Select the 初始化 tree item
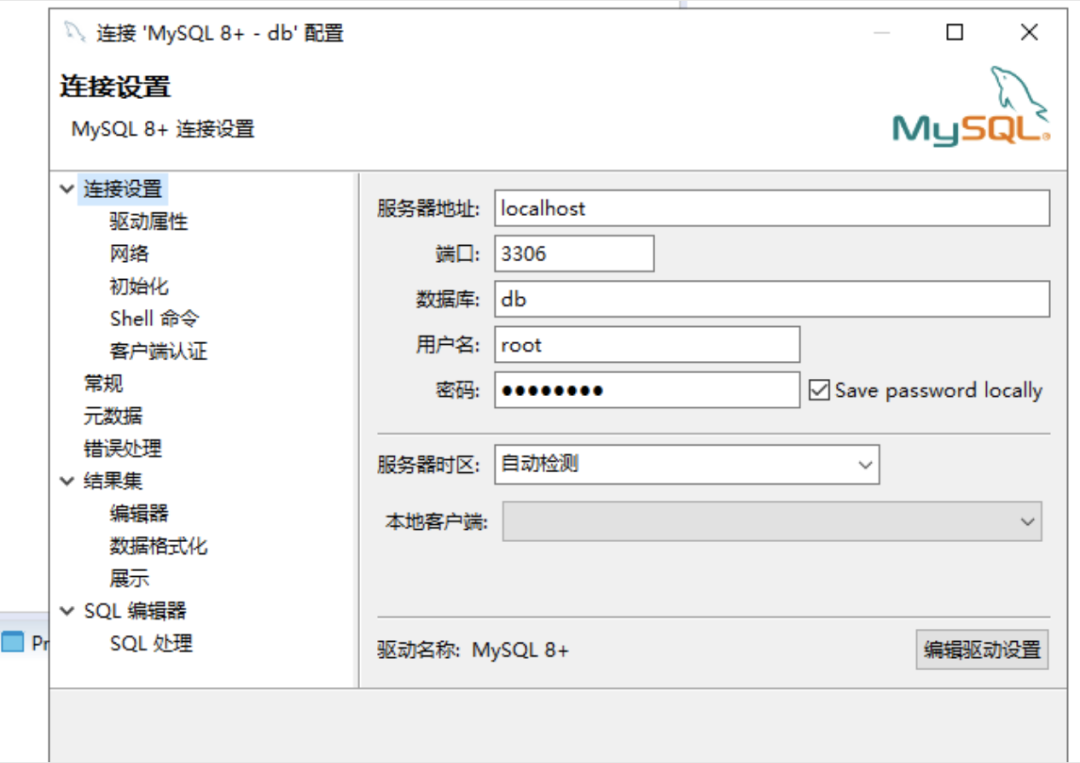The image size is (1080, 763). [x=138, y=286]
